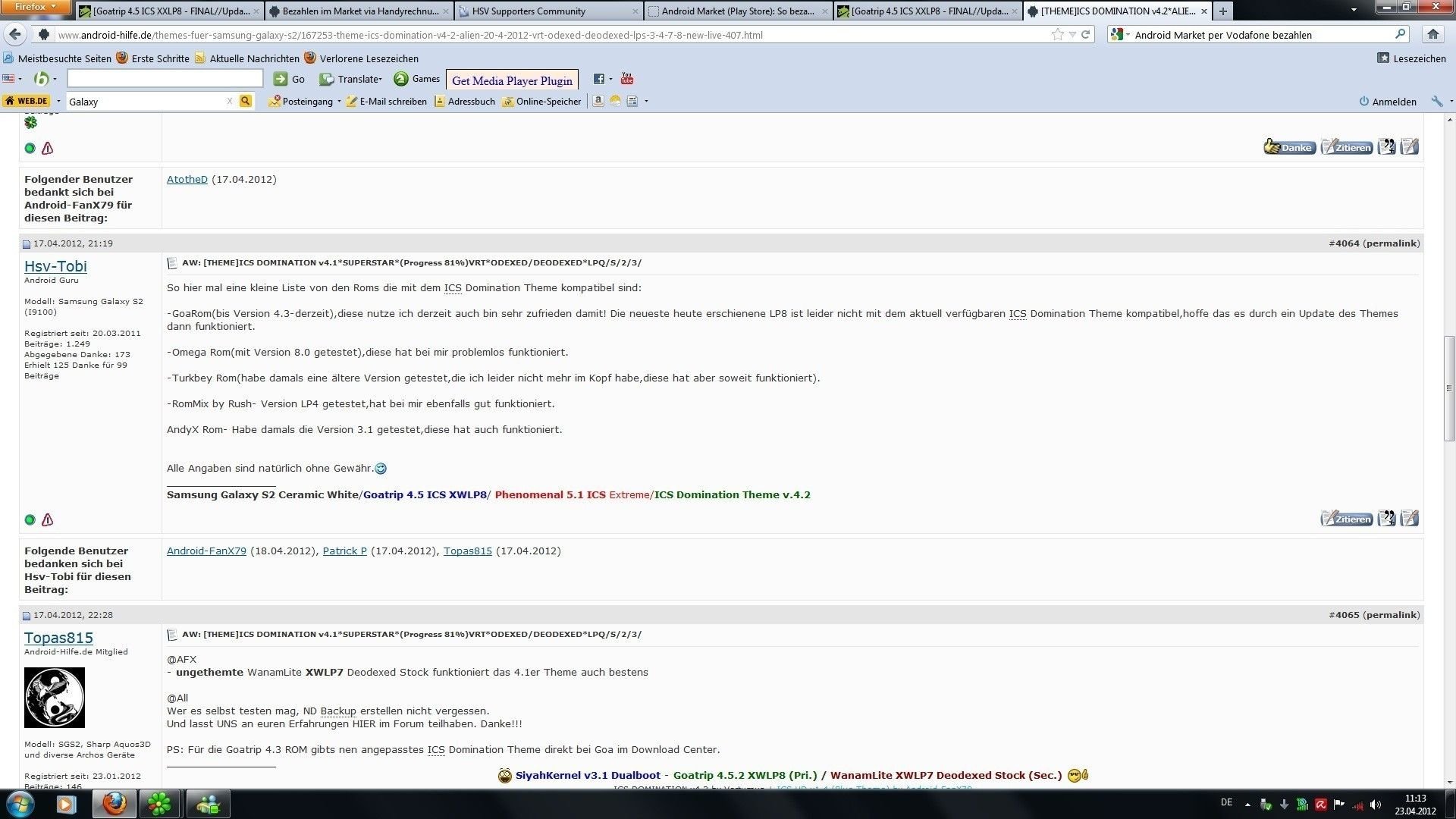The height and width of the screenshot is (819, 1456).
Task: Open the Translate dropdown
Action: 350,79
